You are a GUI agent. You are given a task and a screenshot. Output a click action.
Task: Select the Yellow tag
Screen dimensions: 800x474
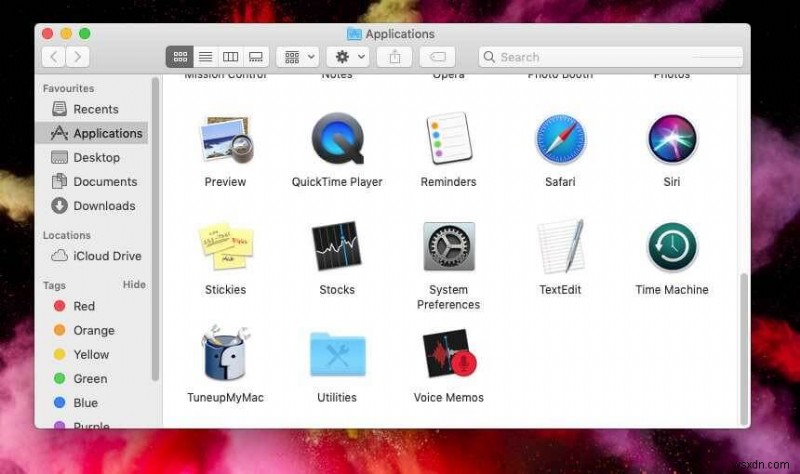[92, 355]
